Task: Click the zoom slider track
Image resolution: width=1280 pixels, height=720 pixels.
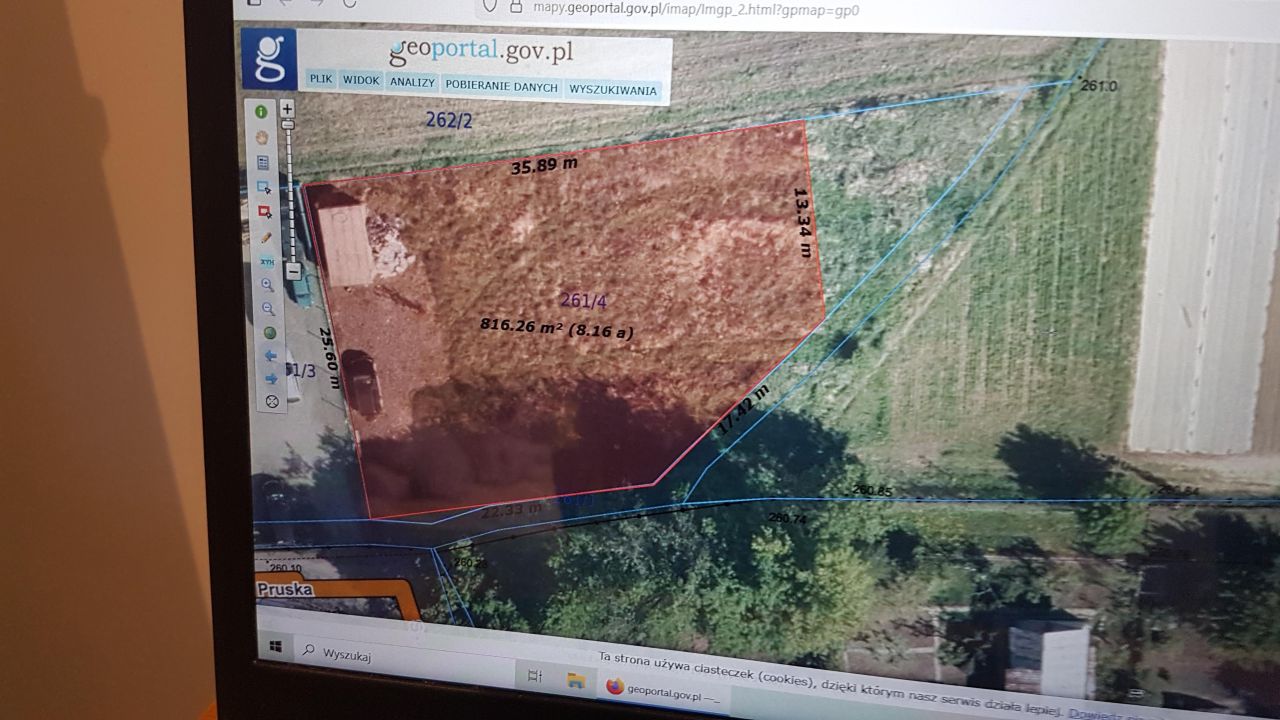Action: [290, 190]
